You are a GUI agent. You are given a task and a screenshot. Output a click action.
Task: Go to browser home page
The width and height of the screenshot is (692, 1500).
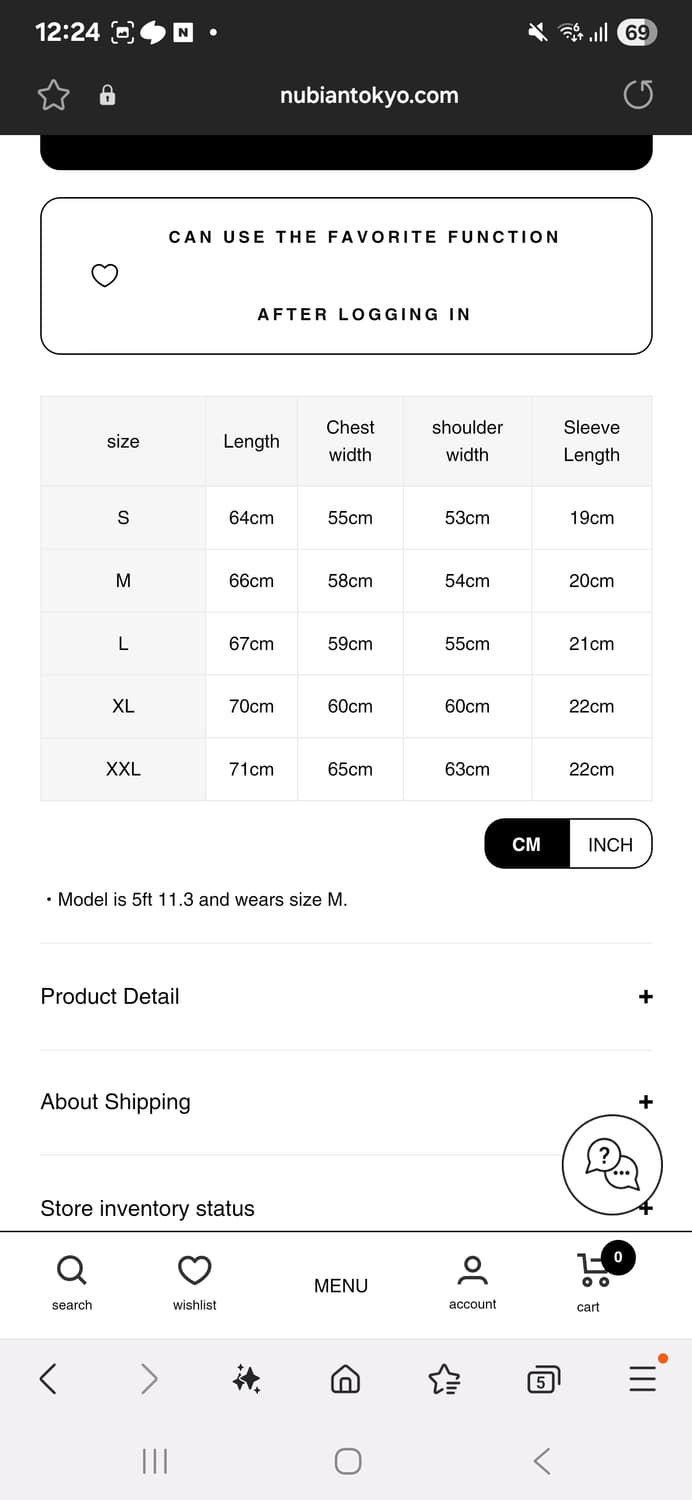tap(345, 1379)
